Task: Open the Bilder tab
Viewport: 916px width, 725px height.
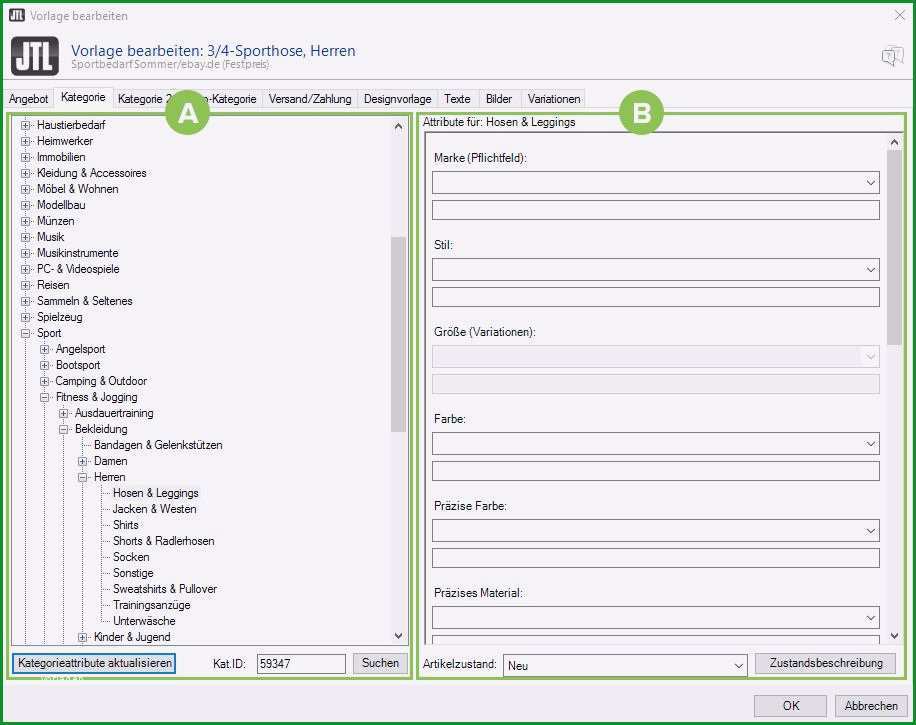Action: 498,99
